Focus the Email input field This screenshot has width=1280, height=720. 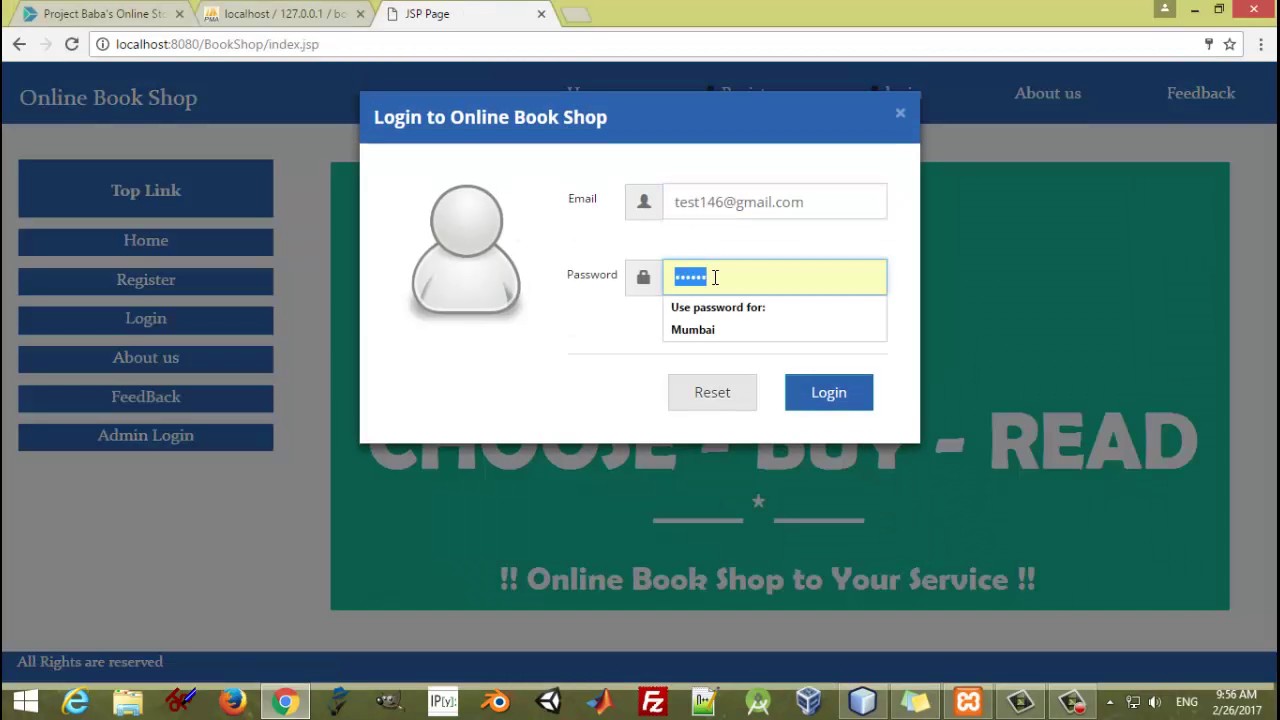pyautogui.click(x=775, y=202)
